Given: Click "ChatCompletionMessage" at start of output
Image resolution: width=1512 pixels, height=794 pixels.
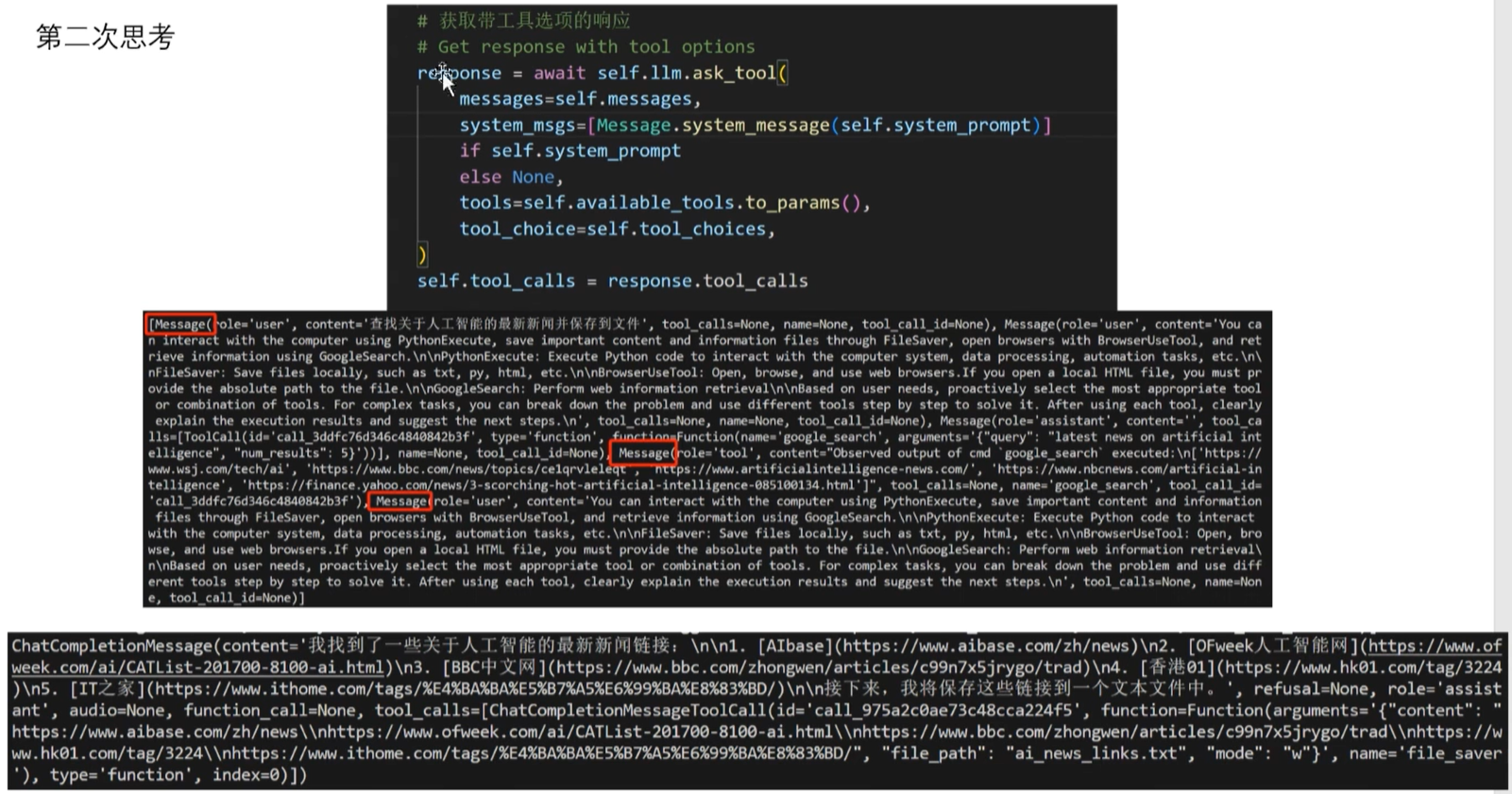Looking at the screenshot, I should click(x=111, y=647).
